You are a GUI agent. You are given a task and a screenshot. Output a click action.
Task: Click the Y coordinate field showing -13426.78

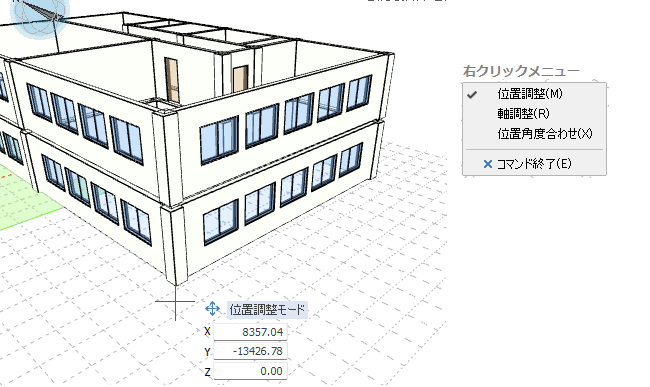point(250,351)
